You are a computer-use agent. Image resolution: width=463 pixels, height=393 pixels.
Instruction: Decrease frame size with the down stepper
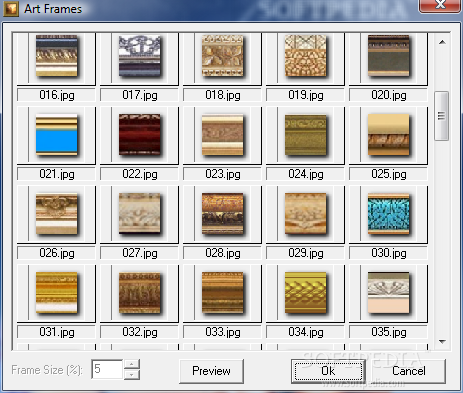(x=132, y=375)
